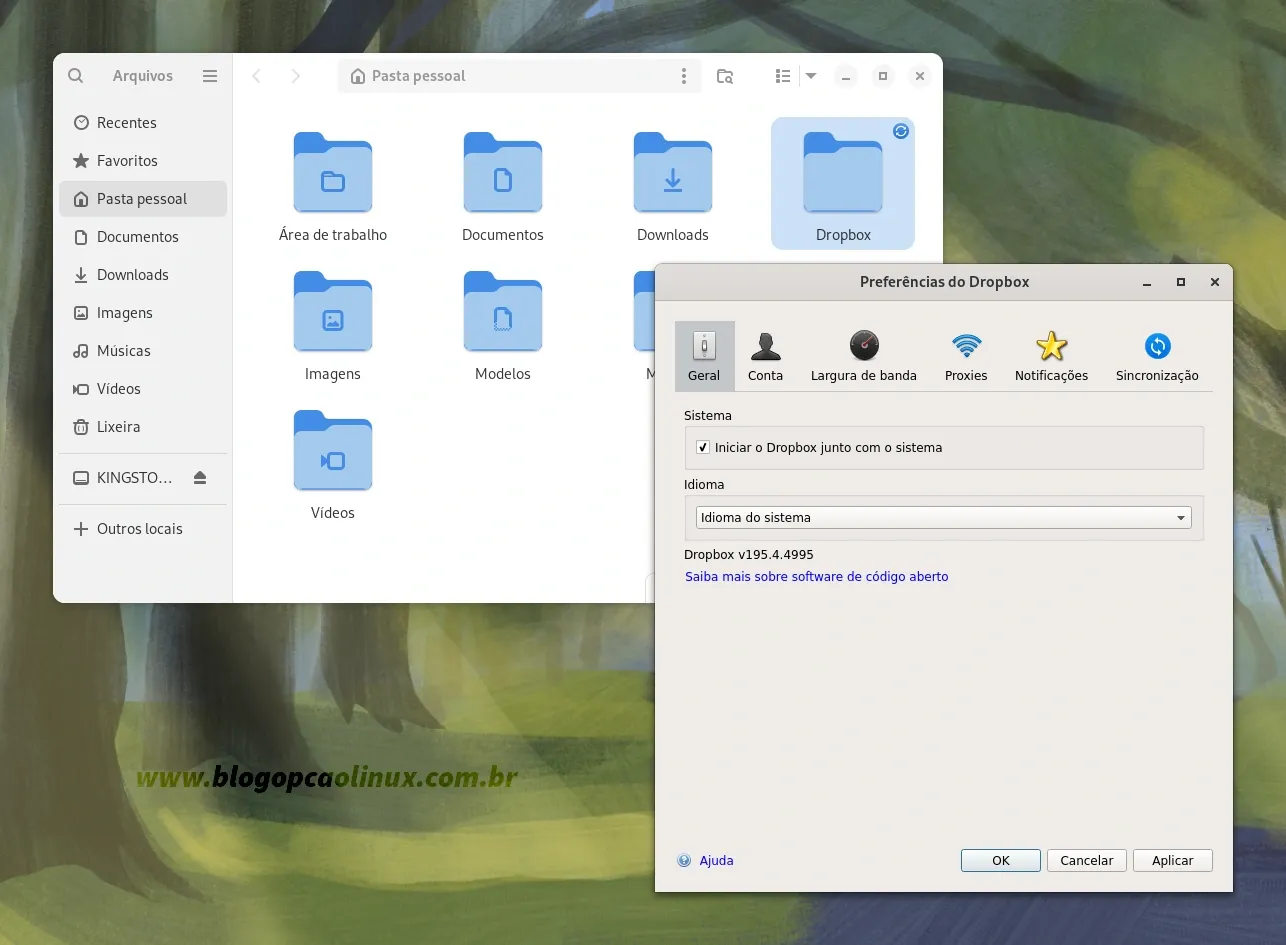Open Downloads in the sidebar
The image size is (1286, 945).
point(143,275)
